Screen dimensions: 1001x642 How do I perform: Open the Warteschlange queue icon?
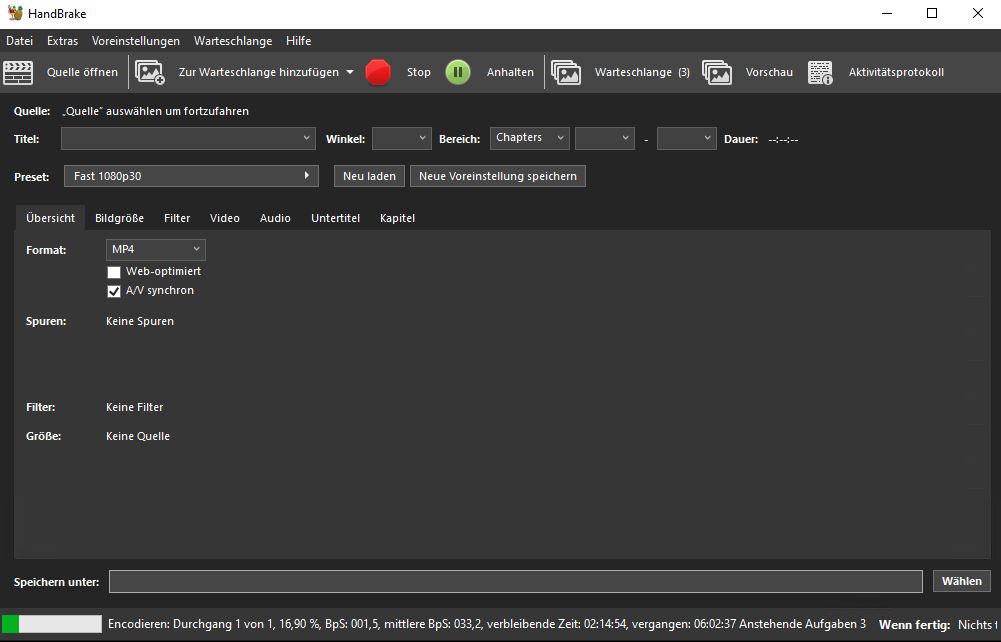click(x=566, y=72)
